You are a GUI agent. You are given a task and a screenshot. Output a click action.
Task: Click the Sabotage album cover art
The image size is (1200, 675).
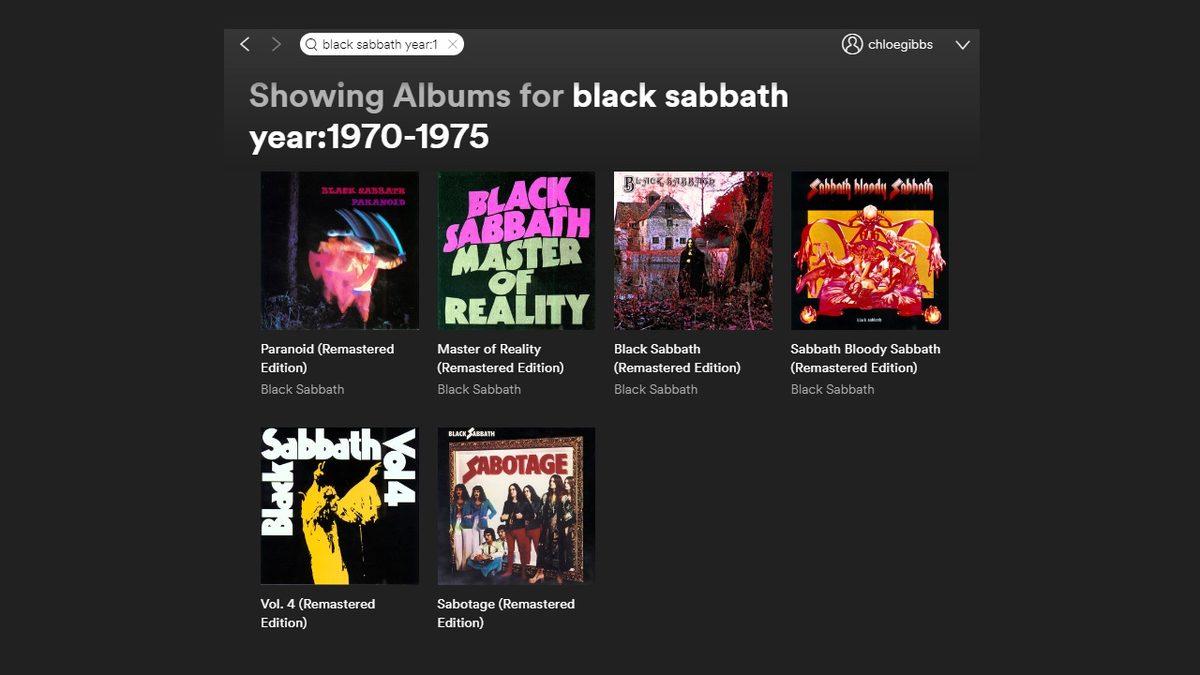pyautogui.click(x=515, y=505)
